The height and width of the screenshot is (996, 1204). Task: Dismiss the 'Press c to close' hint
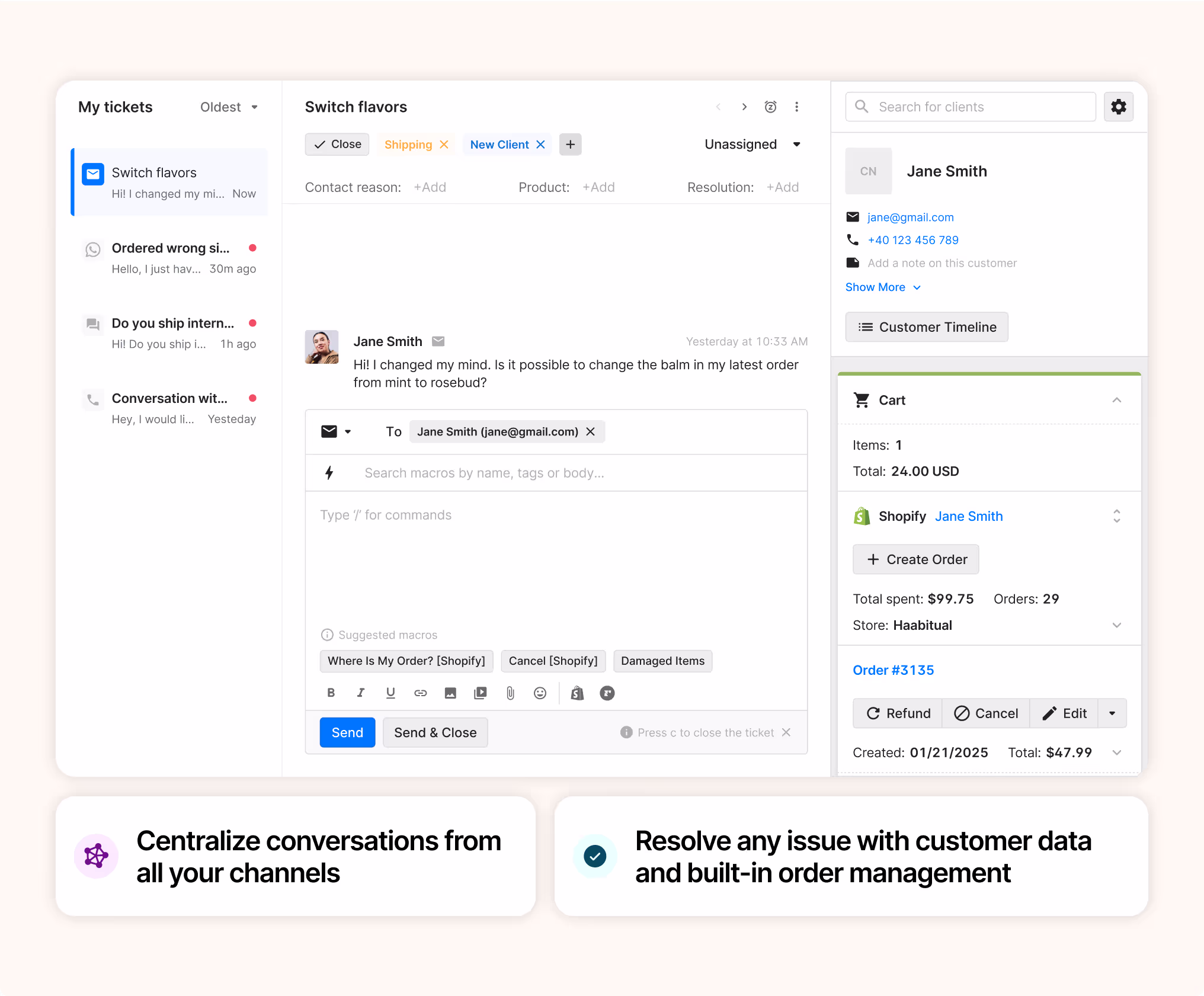(x=786, y=732)
